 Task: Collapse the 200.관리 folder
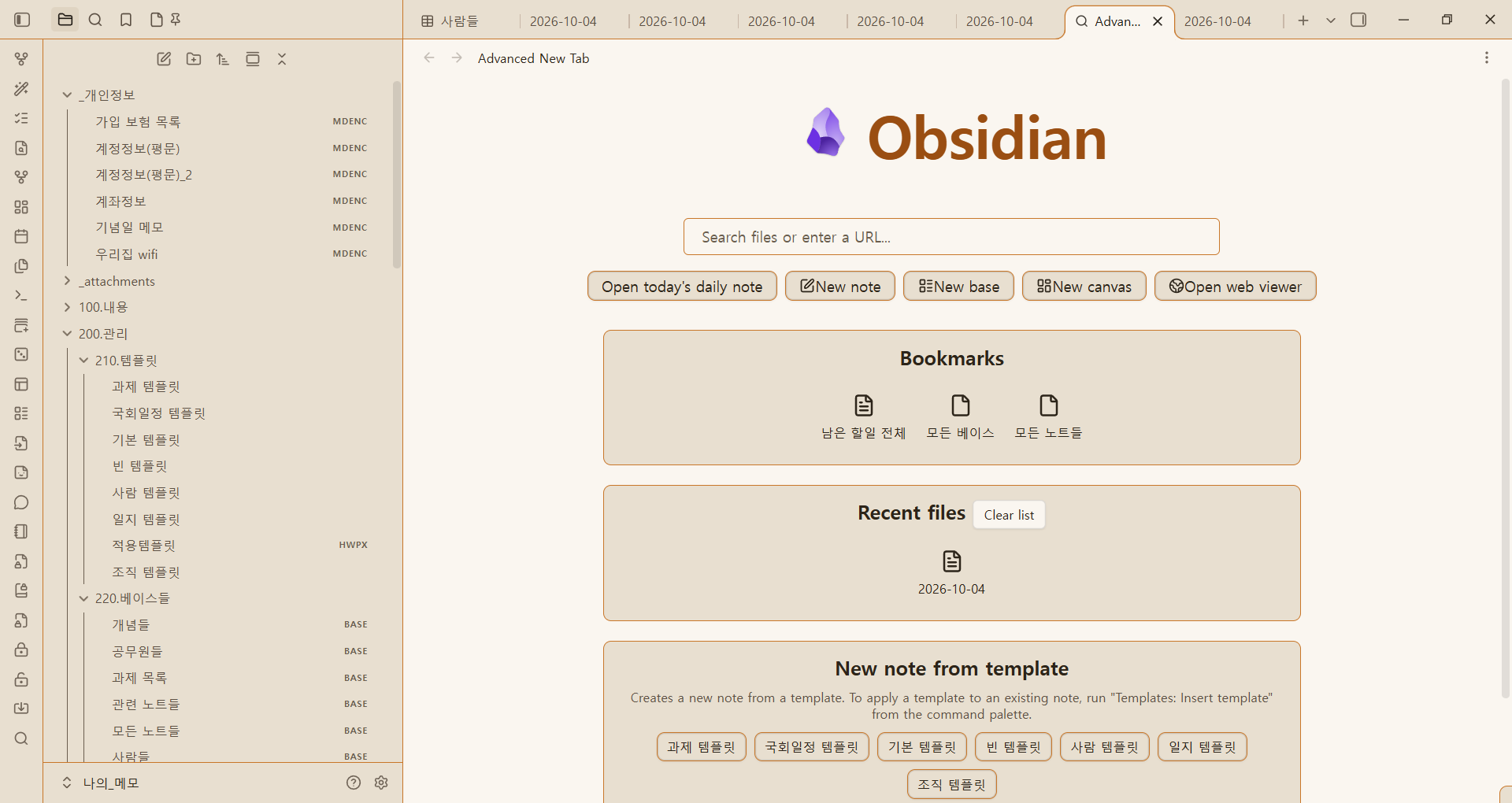click(x=67, y=334)
